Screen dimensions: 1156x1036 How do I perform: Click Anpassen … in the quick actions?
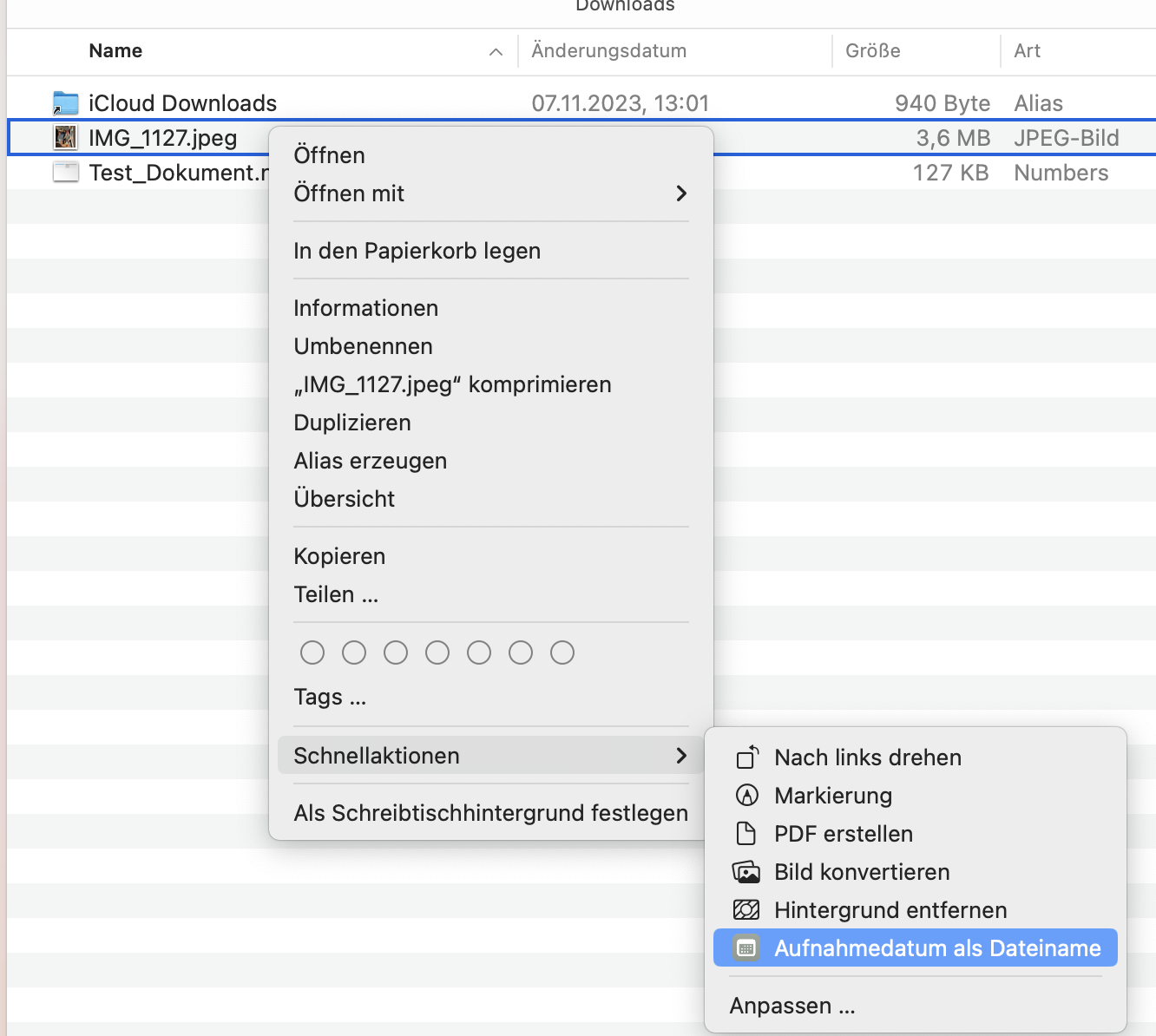[792, 1006]
